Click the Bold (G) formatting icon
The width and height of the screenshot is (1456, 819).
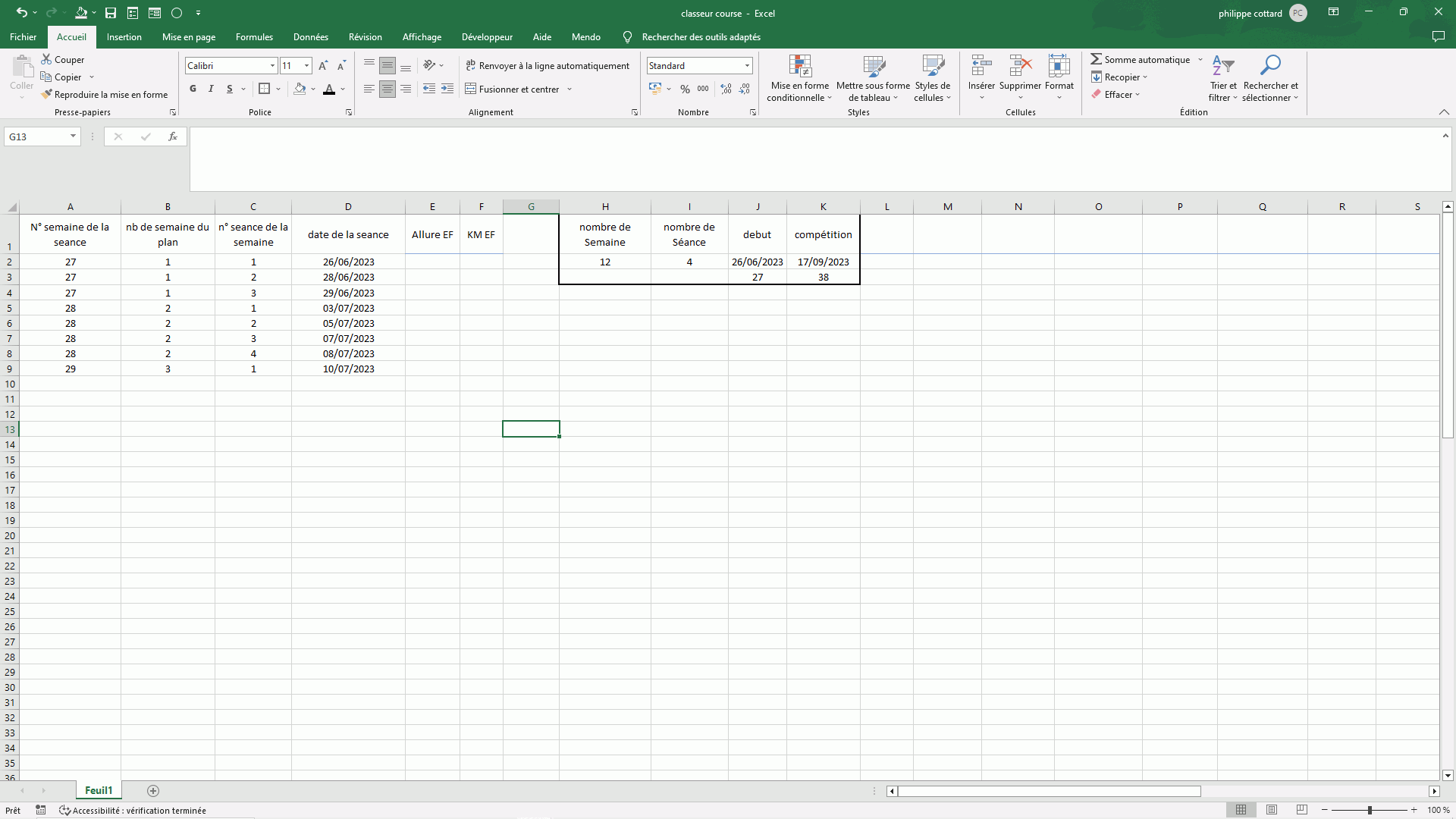click(193, 89)
